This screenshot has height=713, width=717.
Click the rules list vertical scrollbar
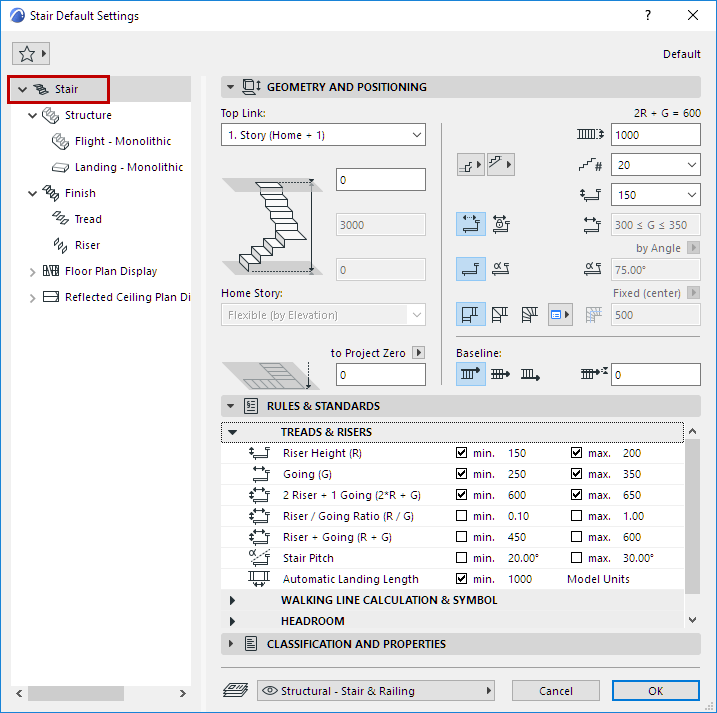pos(692,515)
